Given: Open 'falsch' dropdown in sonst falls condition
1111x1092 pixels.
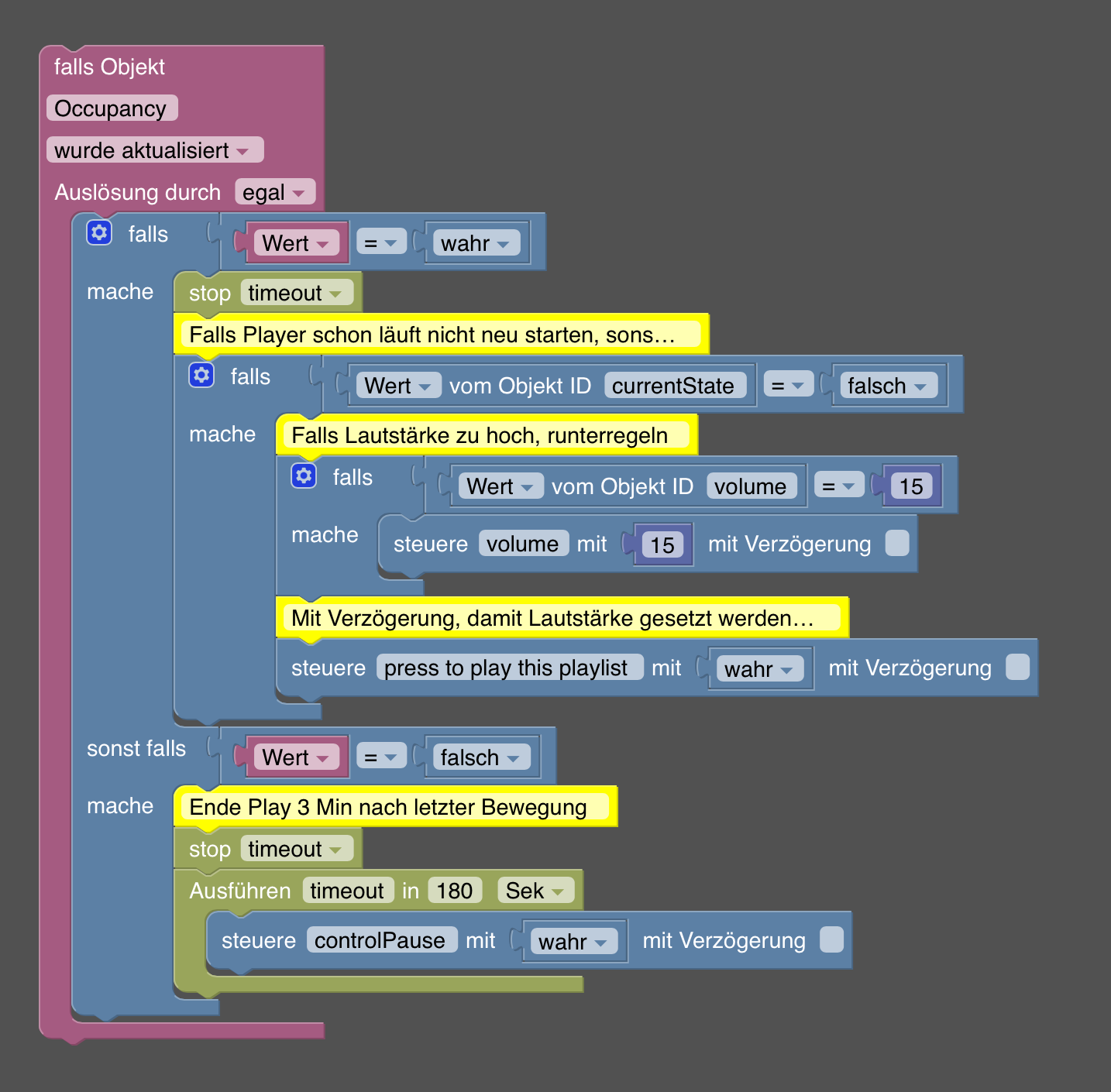Looking at the screenshot, I should pos(482,757).
